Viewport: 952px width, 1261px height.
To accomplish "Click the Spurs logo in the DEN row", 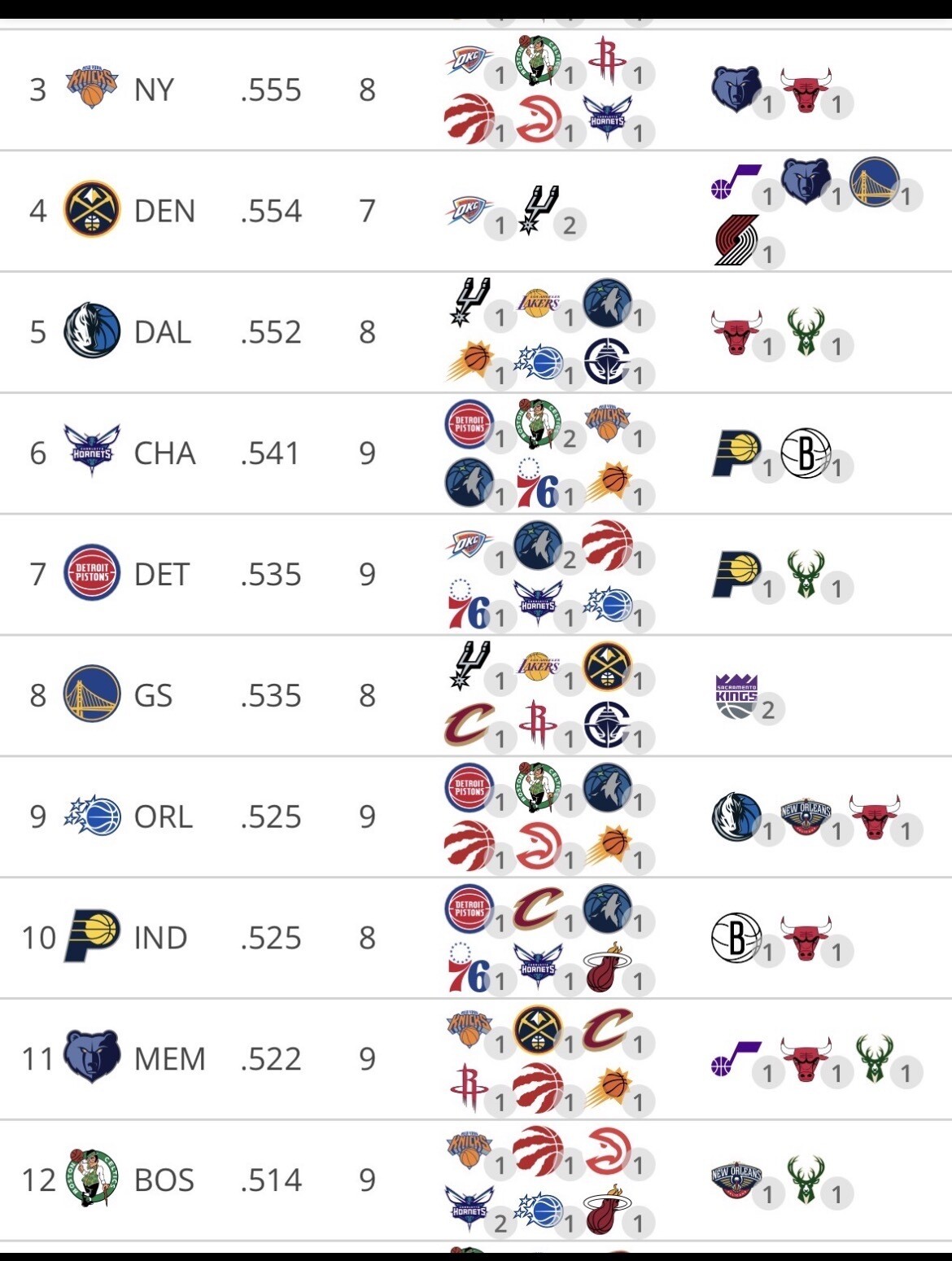I will tap(539, 209).
